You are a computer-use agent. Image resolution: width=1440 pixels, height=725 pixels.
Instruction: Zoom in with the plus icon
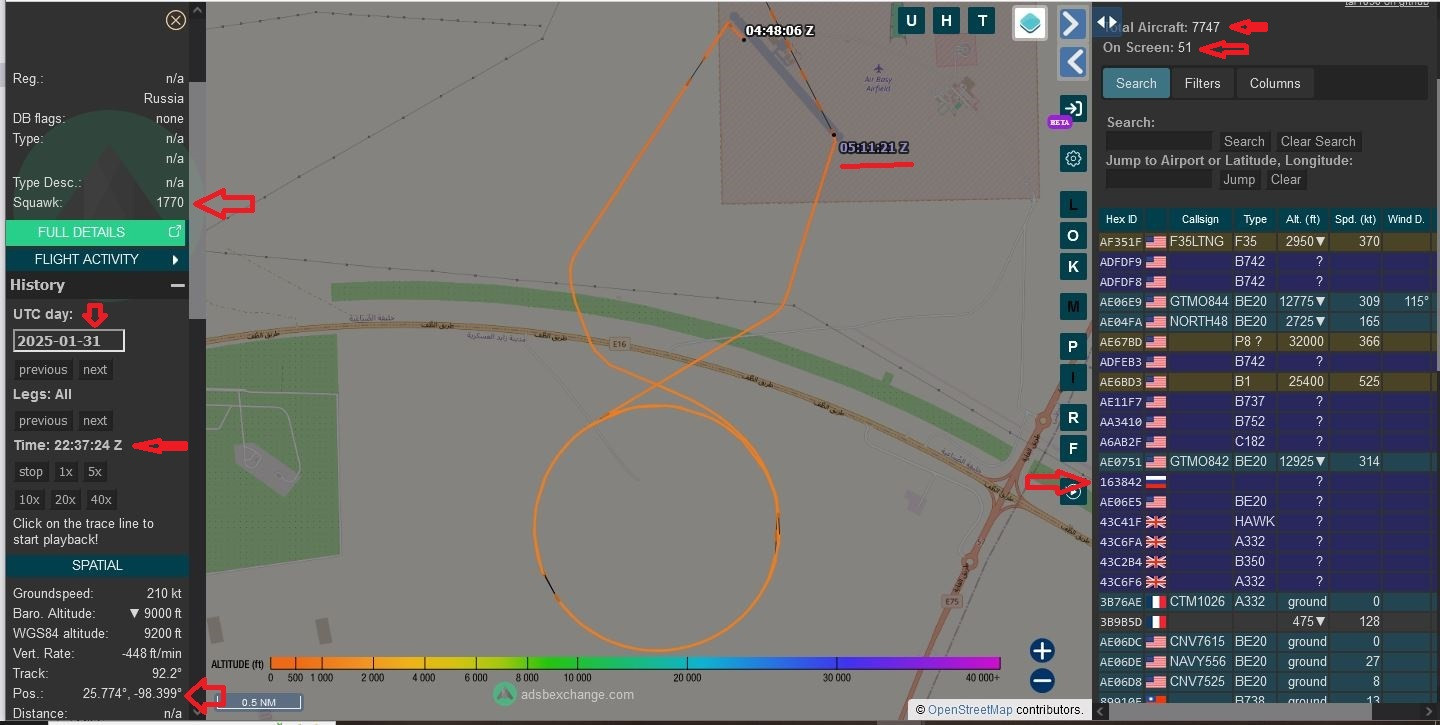click(x=1042, y=651)
